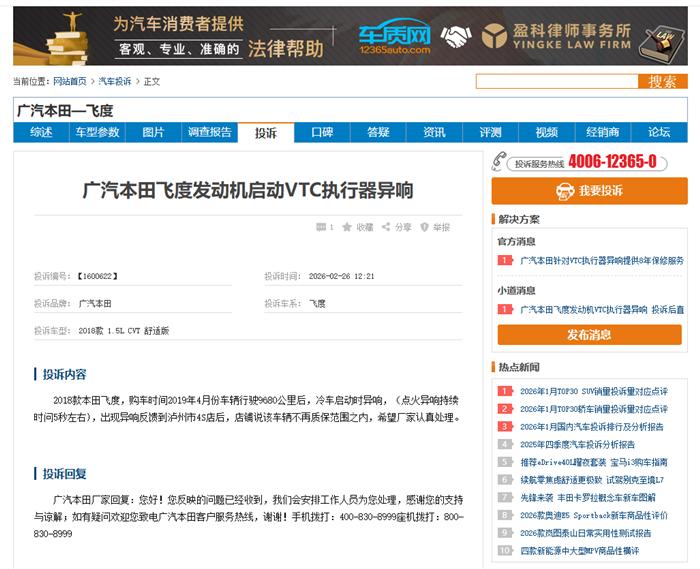The image size is (700, 569).
Task: Click the comment count icon
Action: coord(321,227)
